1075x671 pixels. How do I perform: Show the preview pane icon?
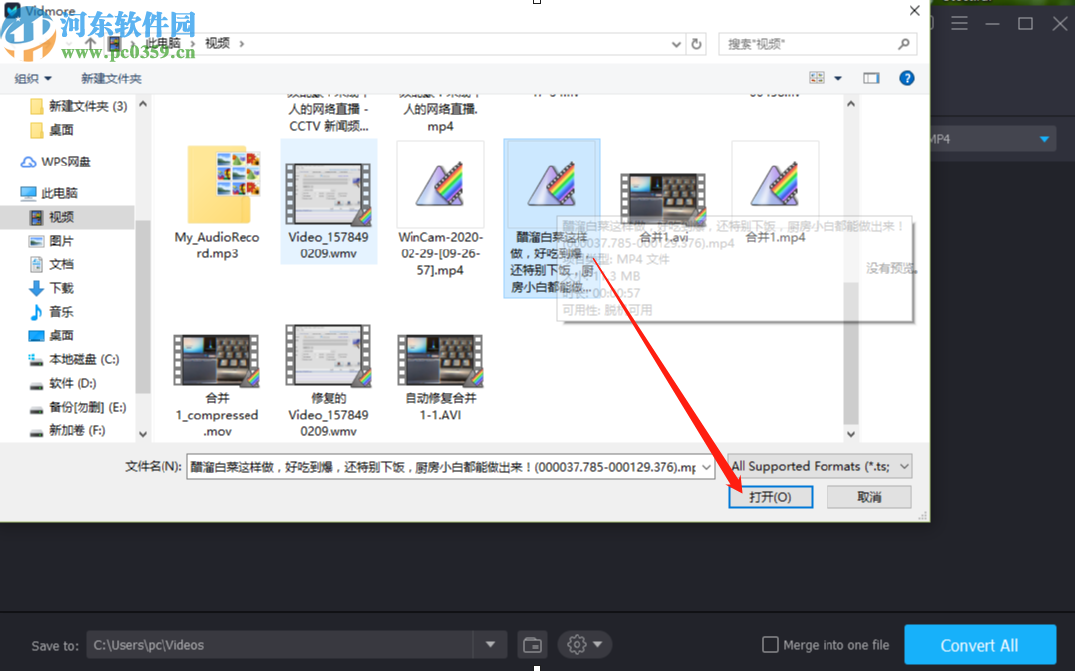pos(870,77)
